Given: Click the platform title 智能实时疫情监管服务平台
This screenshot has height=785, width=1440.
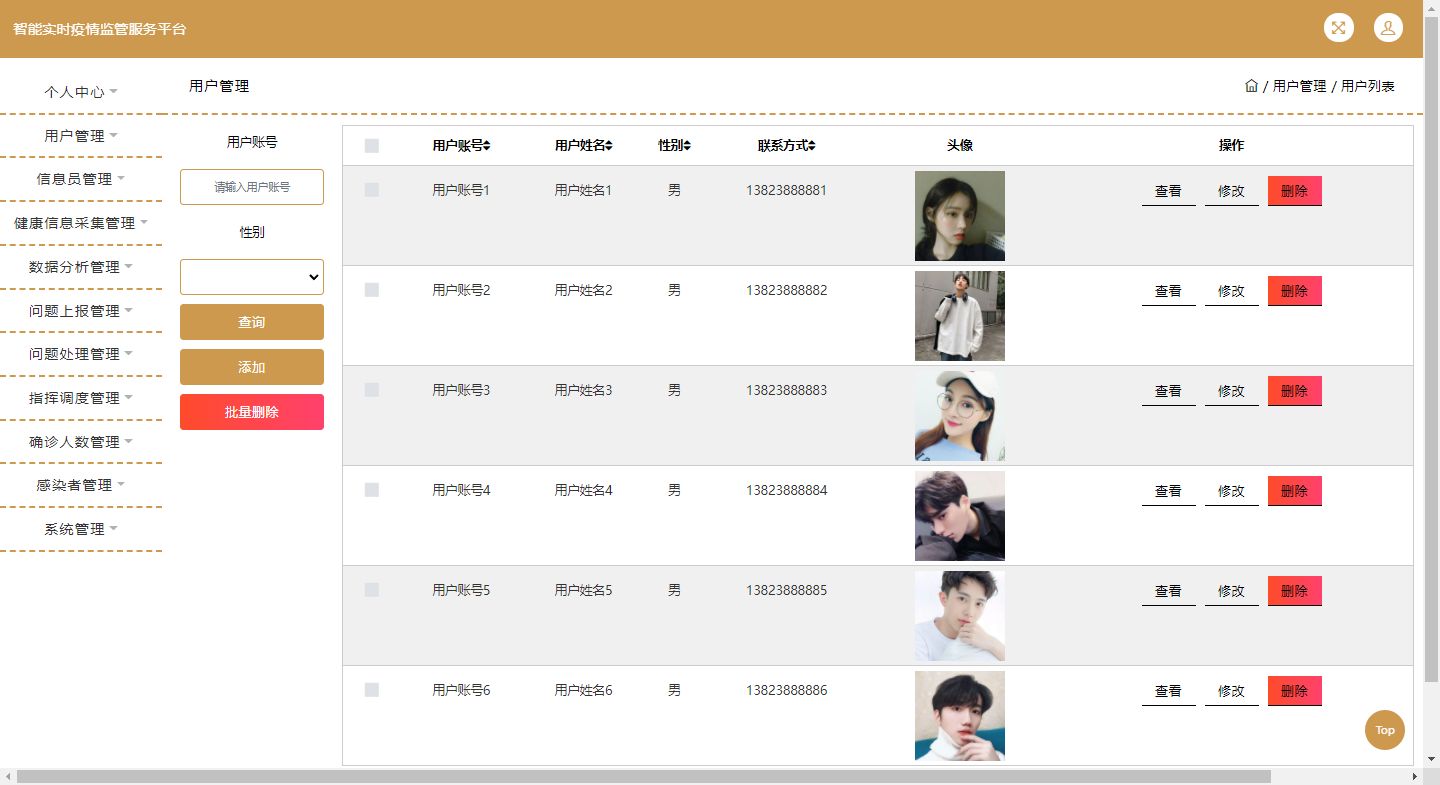Looking at the screenshot, I should 100,29.
